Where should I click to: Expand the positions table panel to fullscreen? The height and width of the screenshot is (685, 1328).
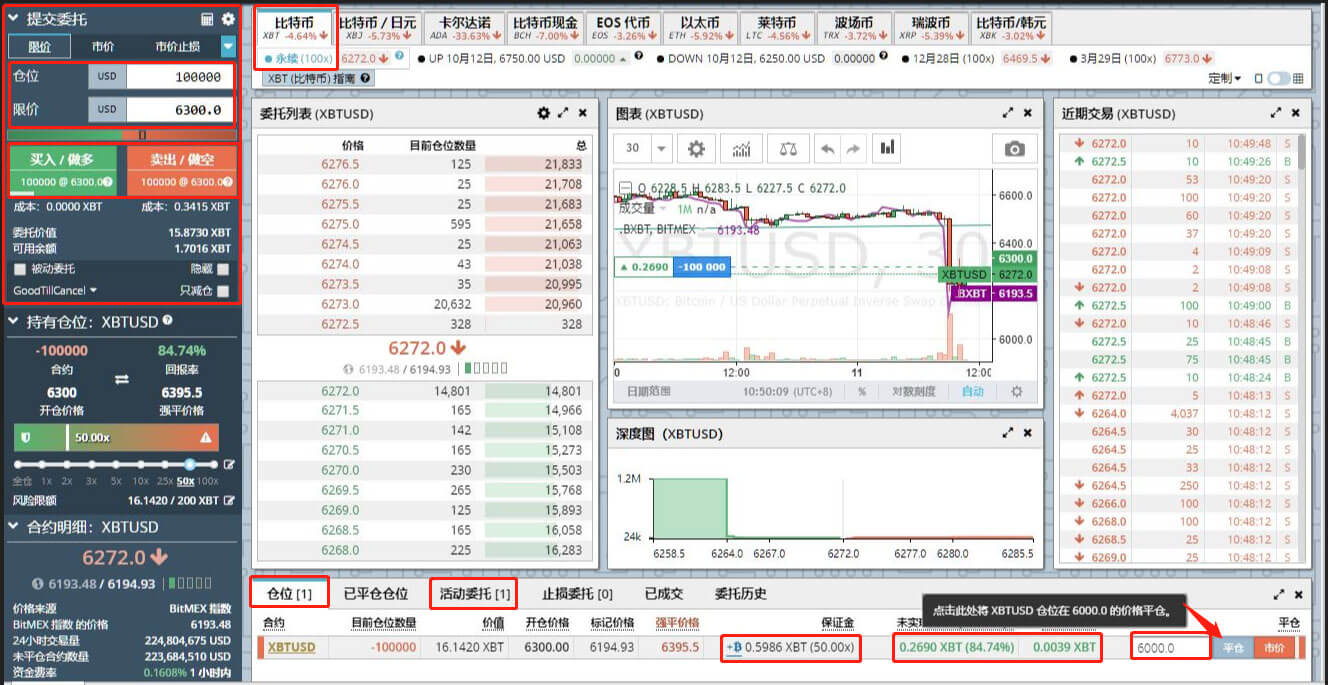(x=1278, y=594)
